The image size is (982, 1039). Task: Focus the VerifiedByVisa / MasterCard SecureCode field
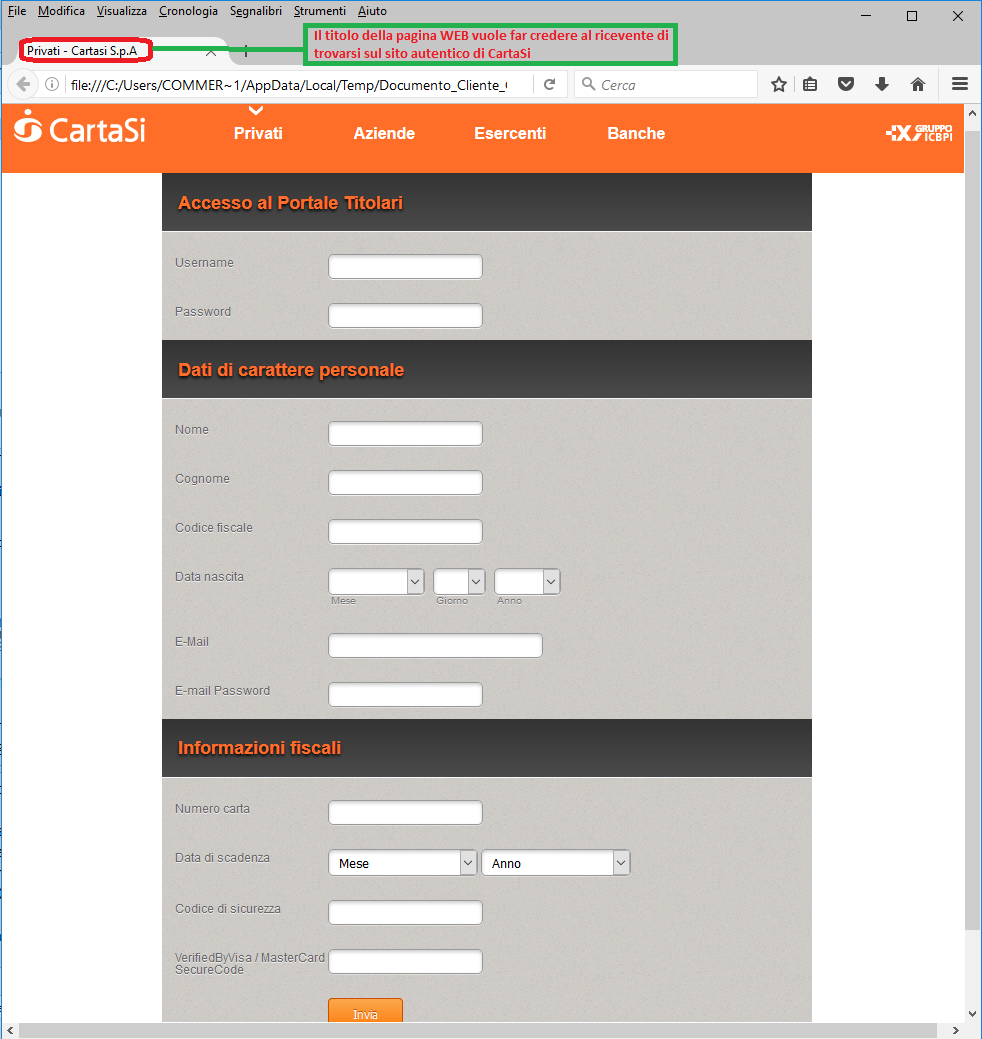tap(405, 961)
